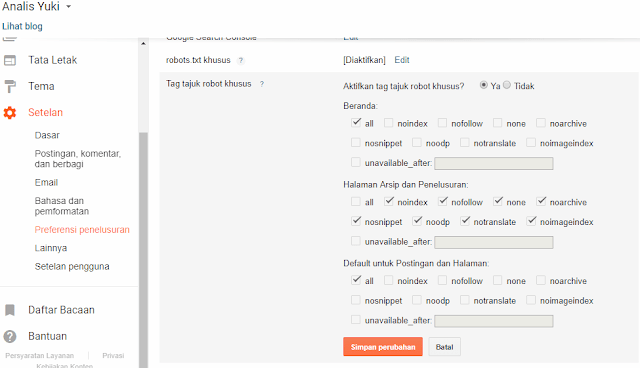This screenshot has height=368, width=640.
Task: Check Halaman Arsip all checkbox
Action: click(x=356, y=202)
